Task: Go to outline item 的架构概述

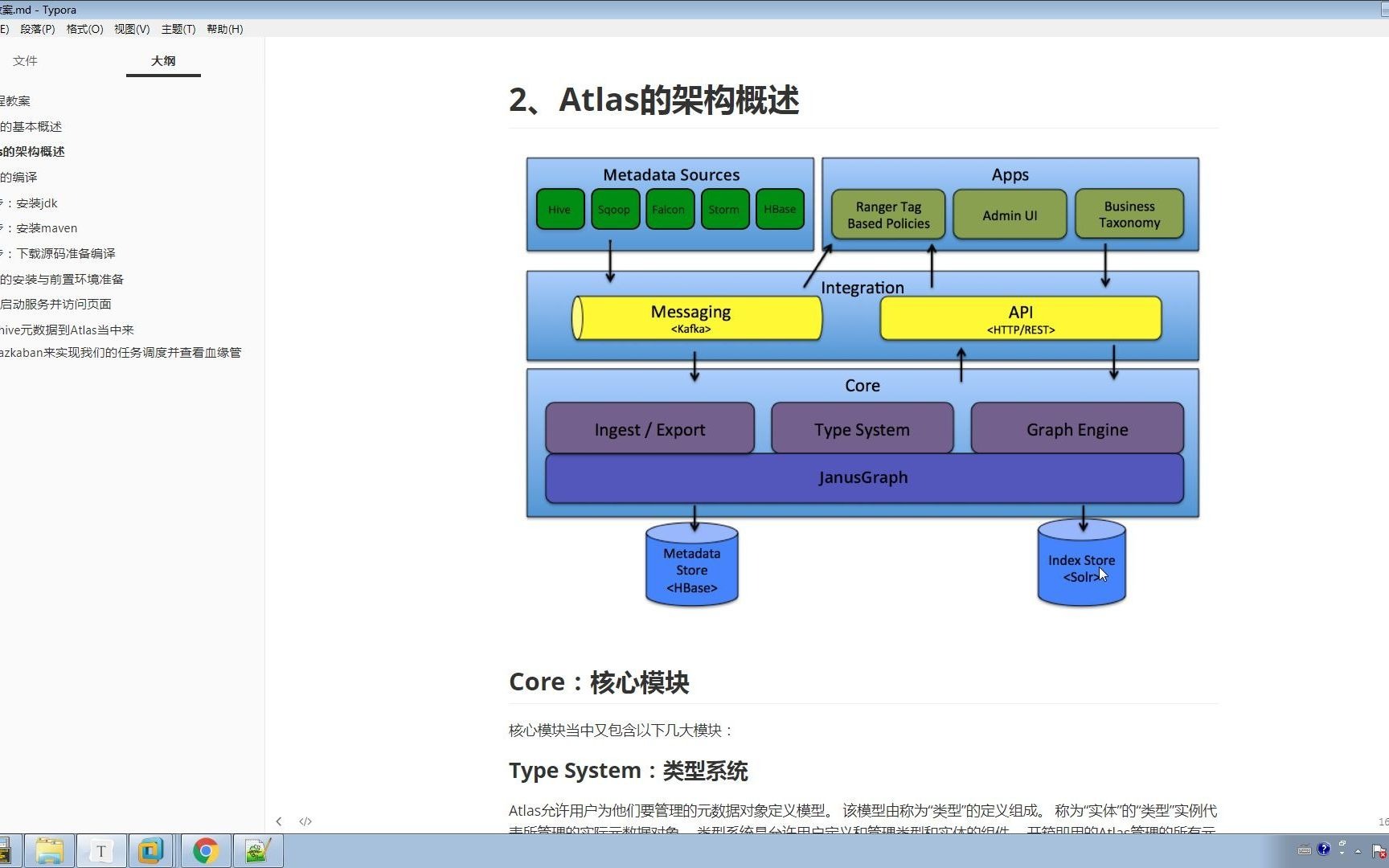Action: click(32, 151)
